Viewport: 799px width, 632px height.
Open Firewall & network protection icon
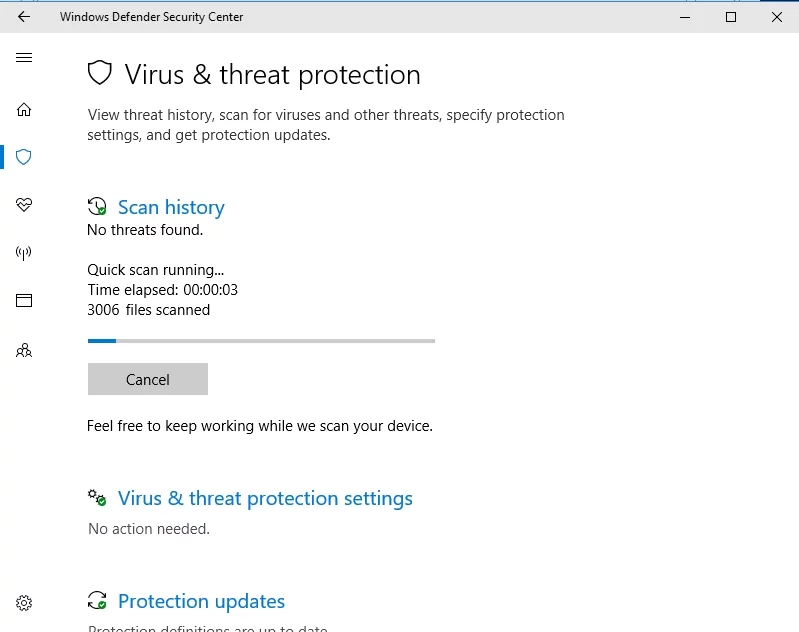[x=24, y=253]
